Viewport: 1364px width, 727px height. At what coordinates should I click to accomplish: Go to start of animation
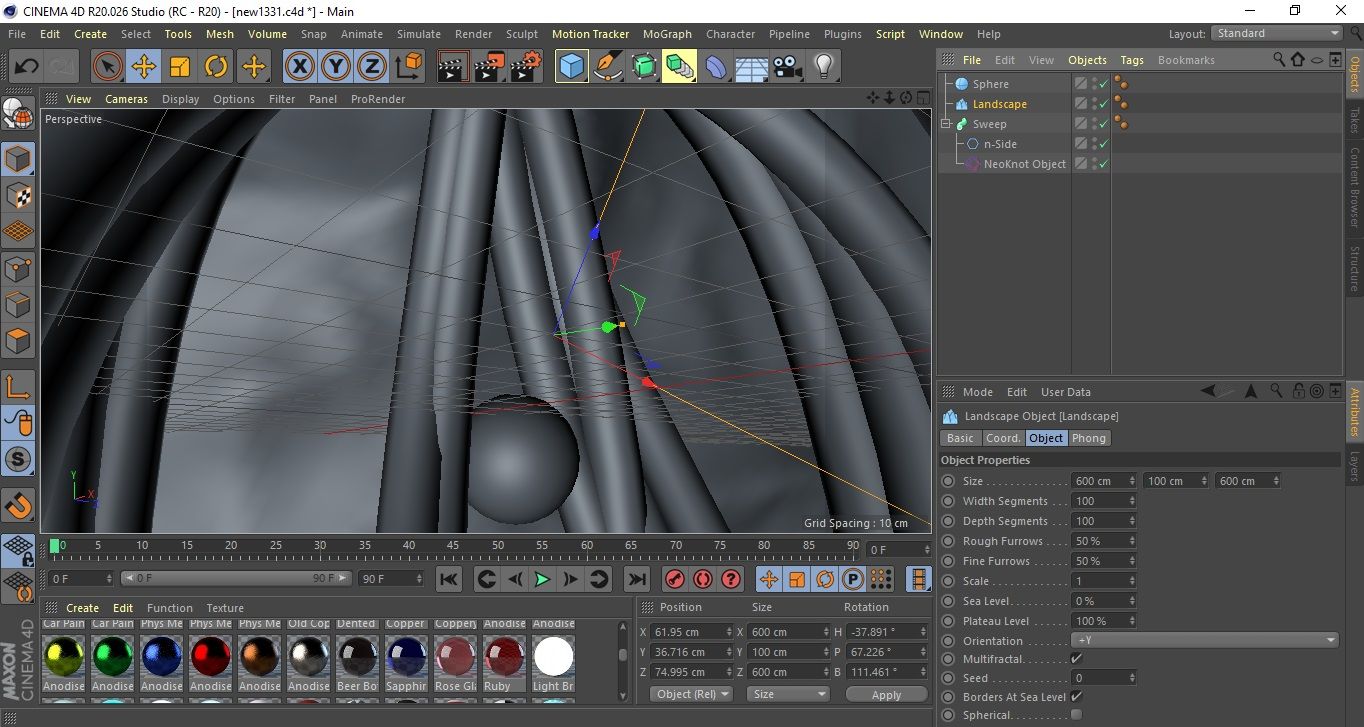(x=449, y=579)
